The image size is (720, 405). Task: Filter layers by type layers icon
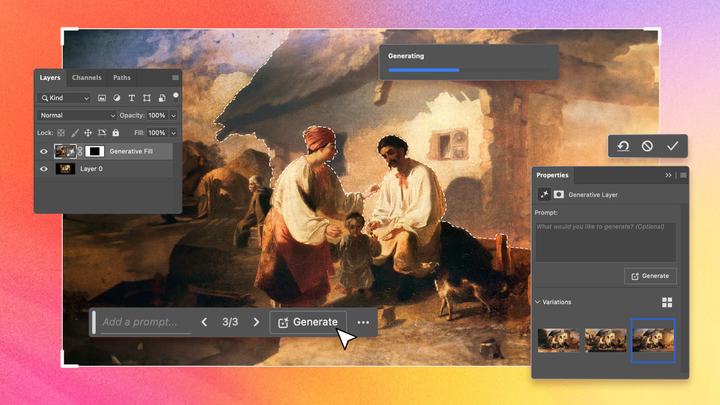[x=132, y=98]
